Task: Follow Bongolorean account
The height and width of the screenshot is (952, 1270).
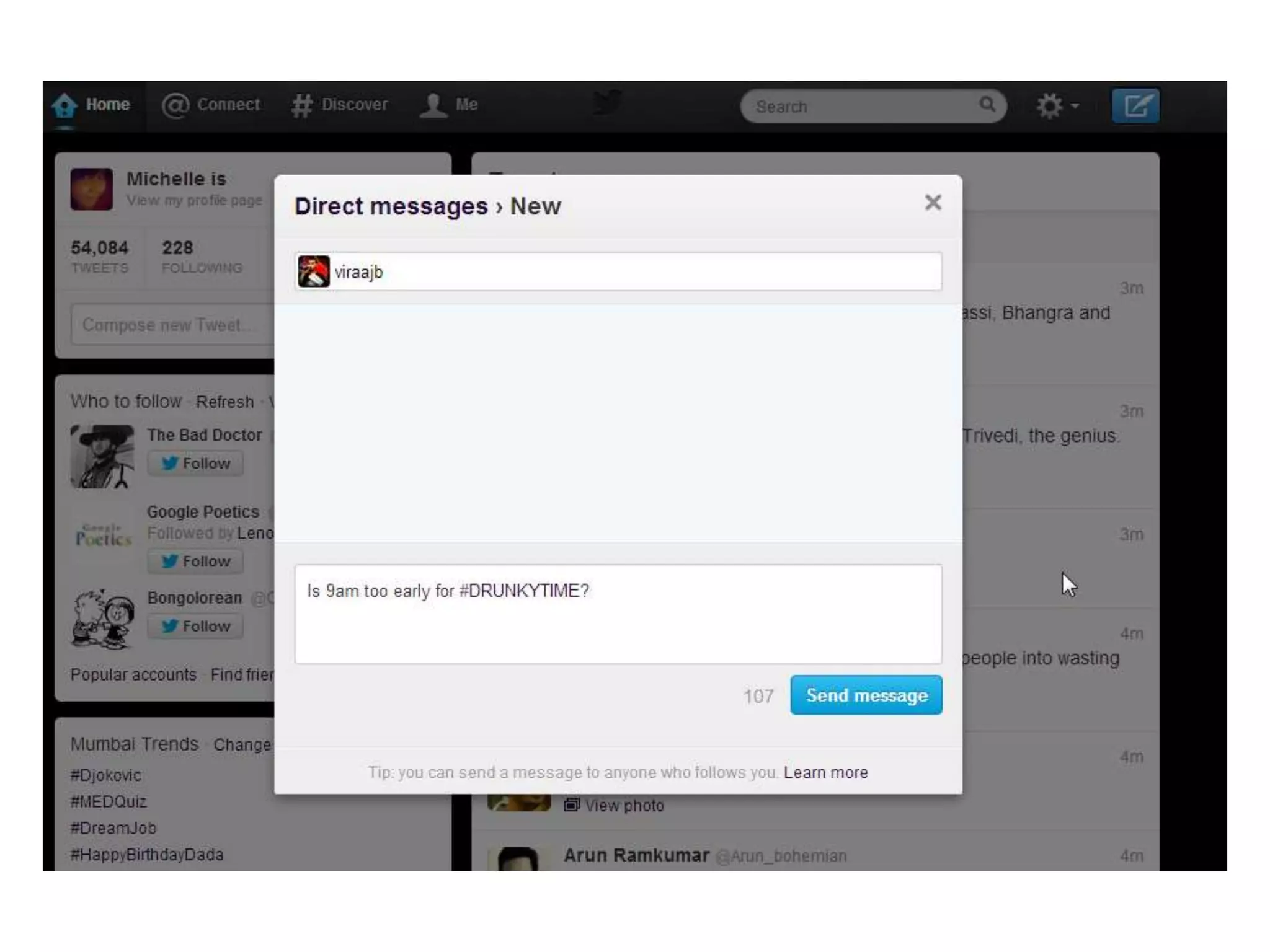Action: tap(195, 626)
